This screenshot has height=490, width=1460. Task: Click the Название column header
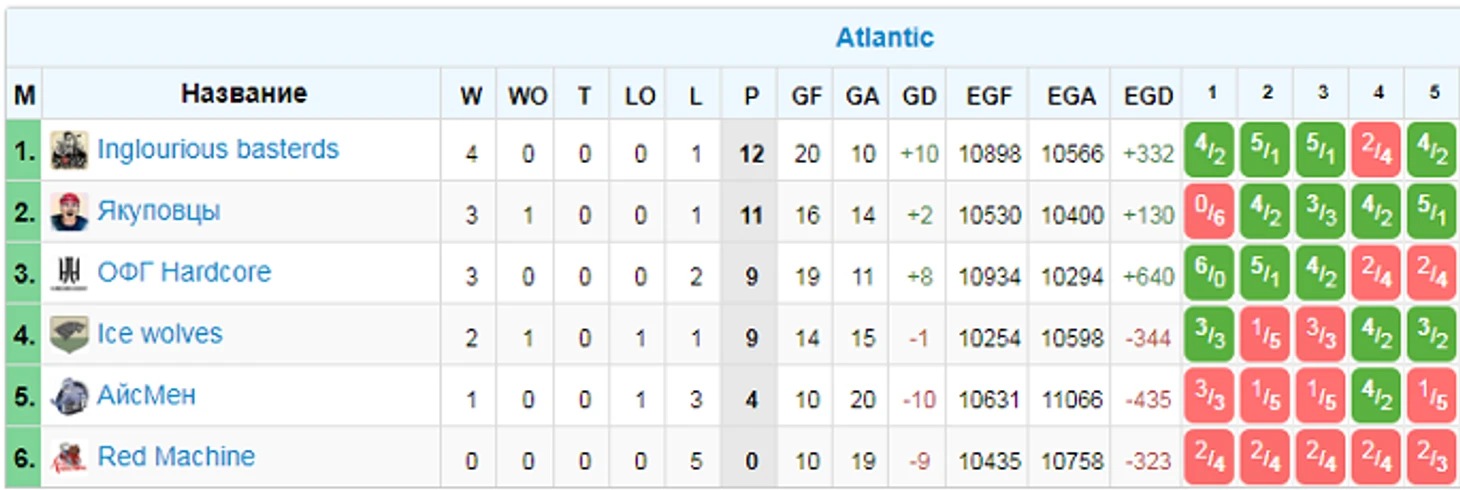pyautogui.click(x=243, y=94)
